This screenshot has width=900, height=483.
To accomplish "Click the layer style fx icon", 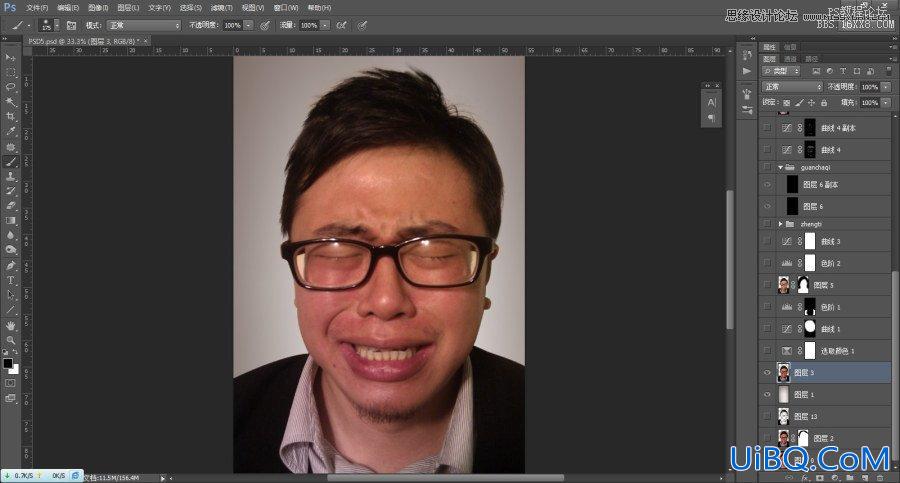I will click(x=805, y=477).
